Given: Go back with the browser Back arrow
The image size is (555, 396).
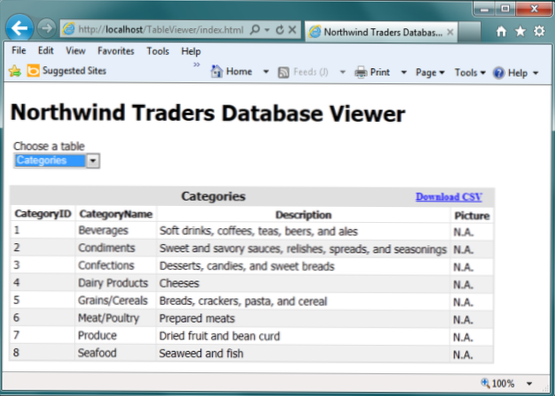Looking at the screenshot, I should 19,28.
